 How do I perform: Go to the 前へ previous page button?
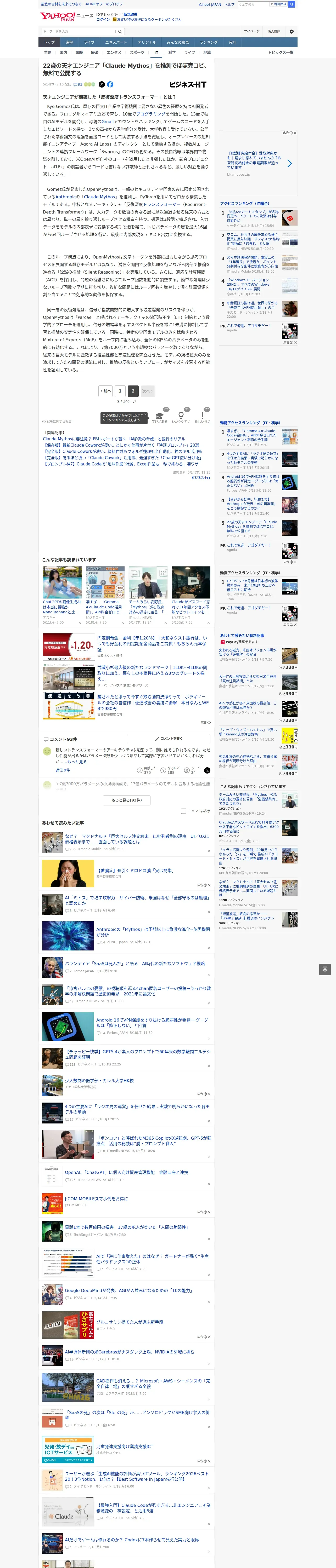pyautogui.click(x=106, y=391)
